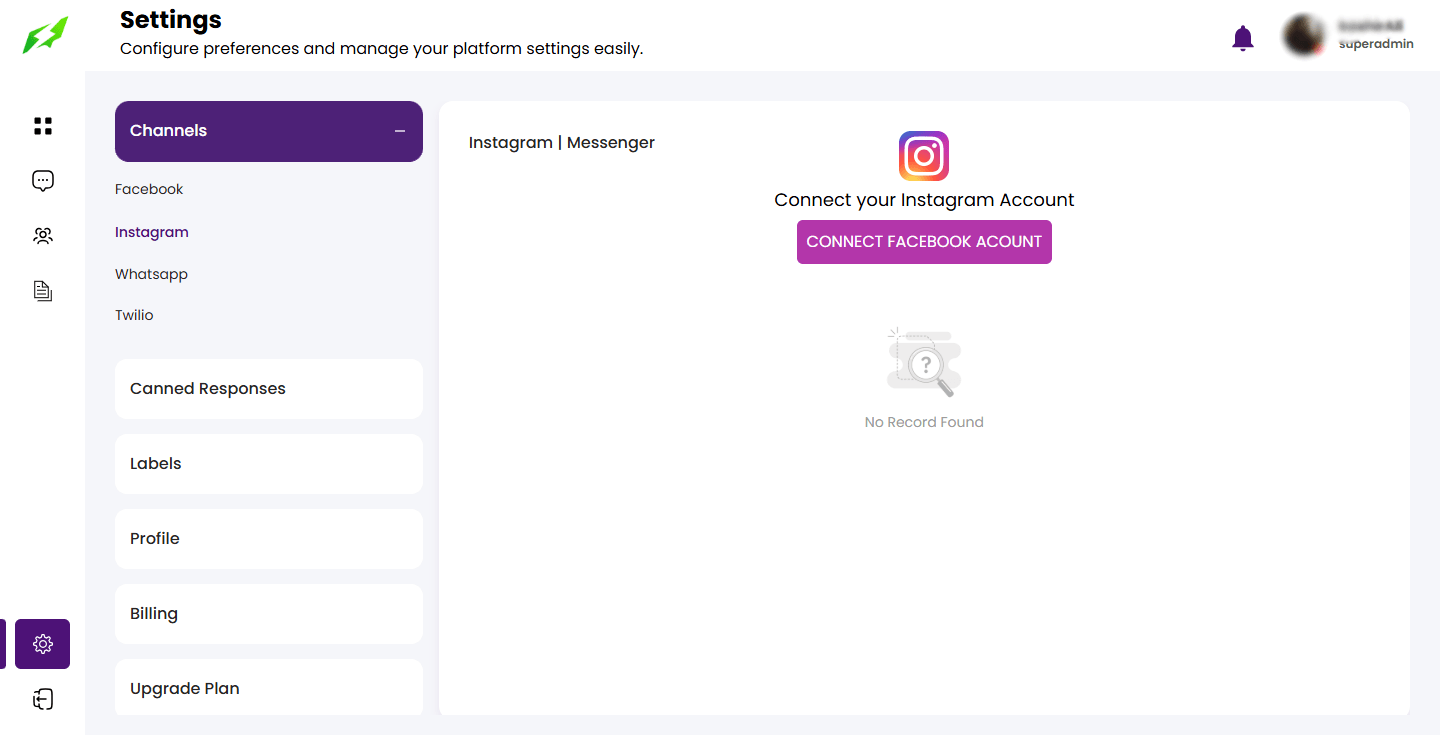Select Twilio channel
The height and width of the screenshot is (735, 1440).
pyautogui.click(x=134, y=315)
